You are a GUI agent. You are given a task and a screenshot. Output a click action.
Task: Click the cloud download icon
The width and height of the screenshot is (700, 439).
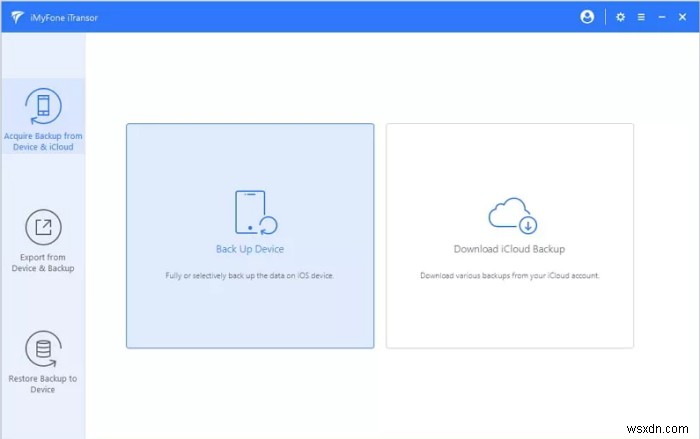click(512, 215)
